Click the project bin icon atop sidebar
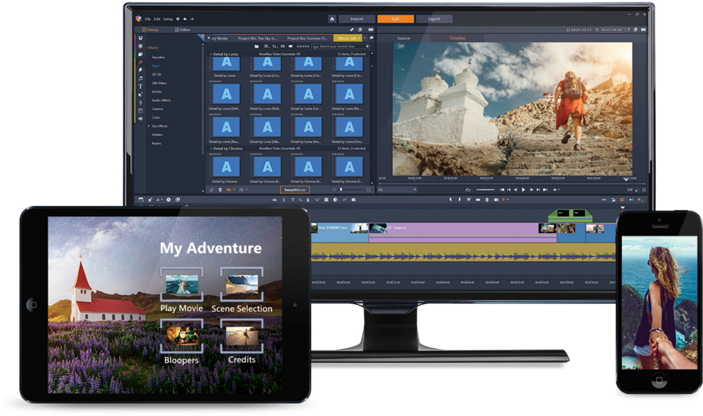The width and height of the screenshot is (703, 416). coord(140,38)
